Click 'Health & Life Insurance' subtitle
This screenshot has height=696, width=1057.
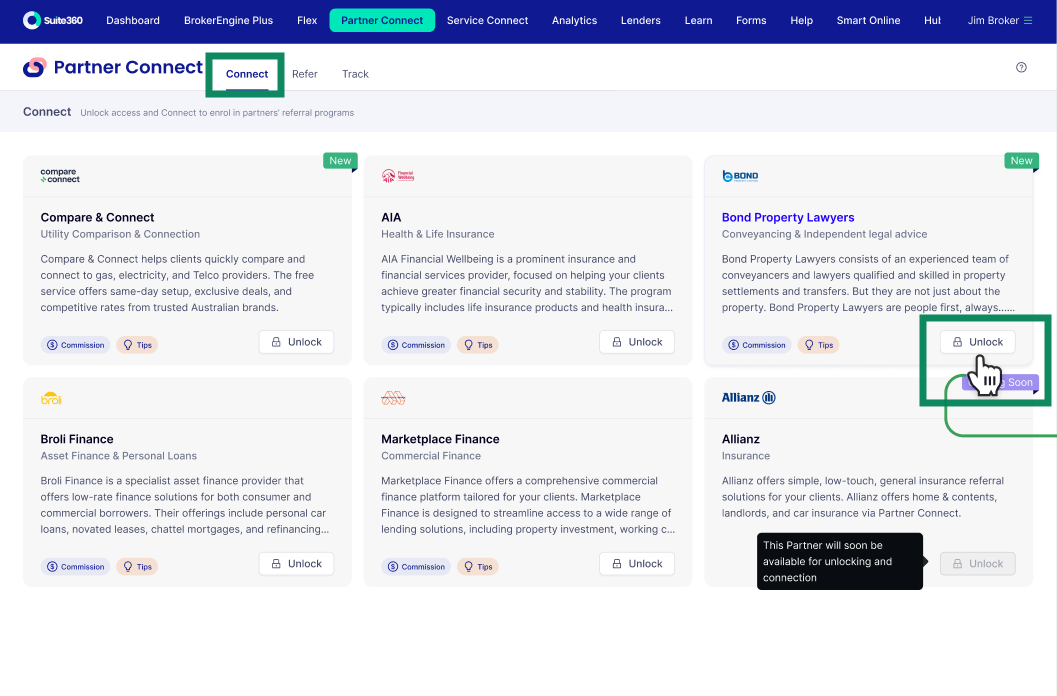click(437, 234)
